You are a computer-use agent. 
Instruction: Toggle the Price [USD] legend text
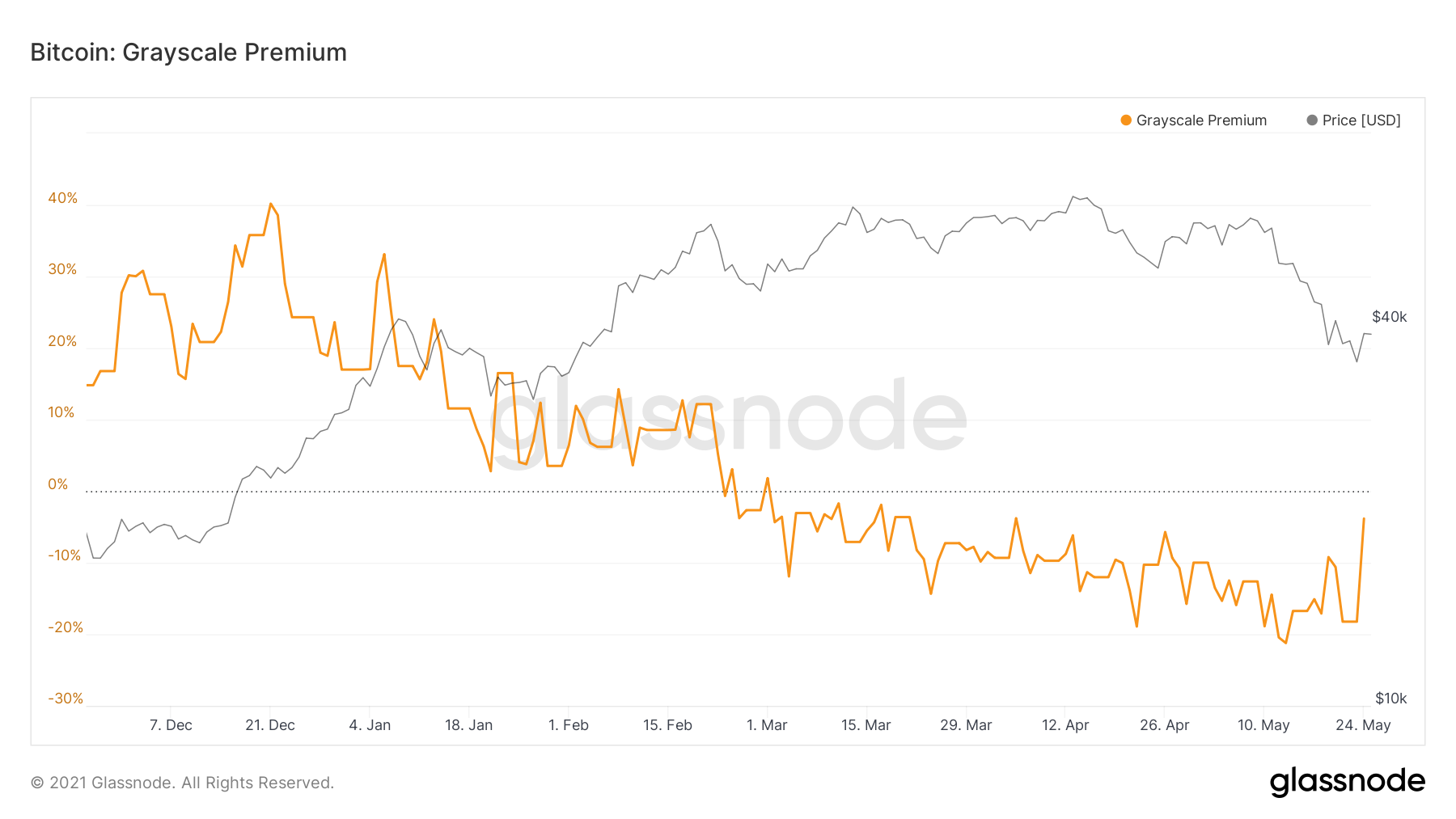tap(1361, 120)
